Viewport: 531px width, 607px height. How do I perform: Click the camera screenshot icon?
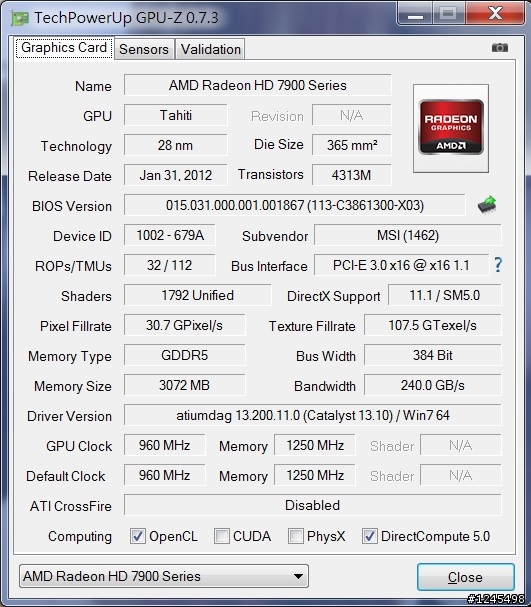(x=500, y=48)
